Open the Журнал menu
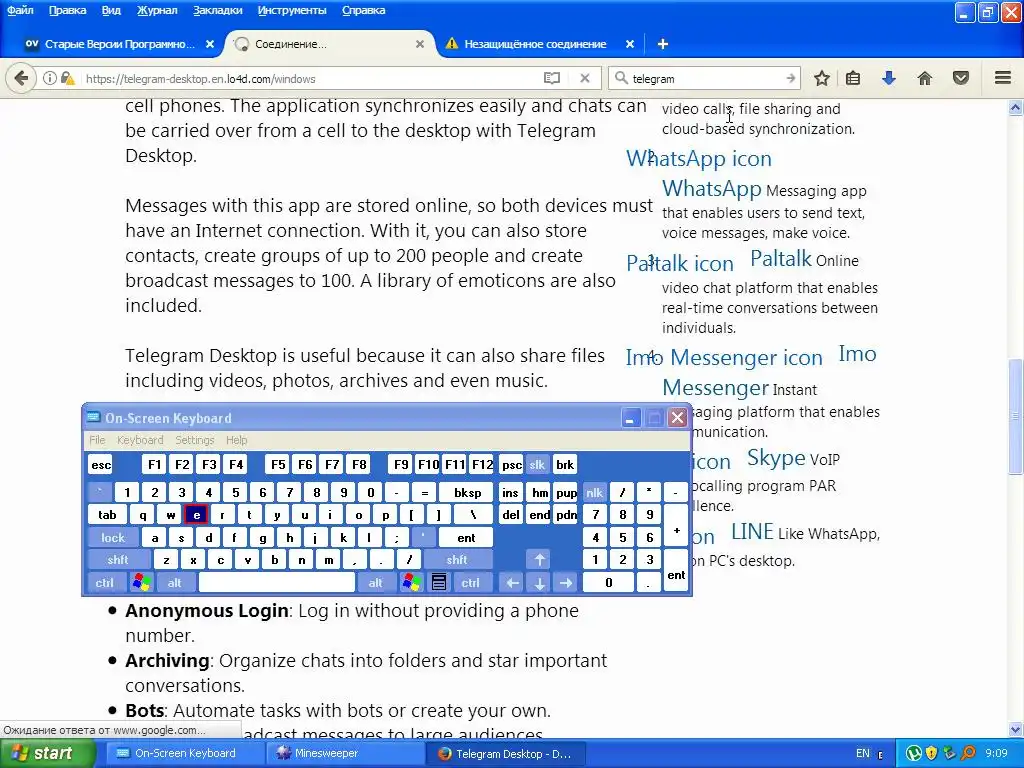The width and height of the screenshot is (1024, 768). point(157,10)
